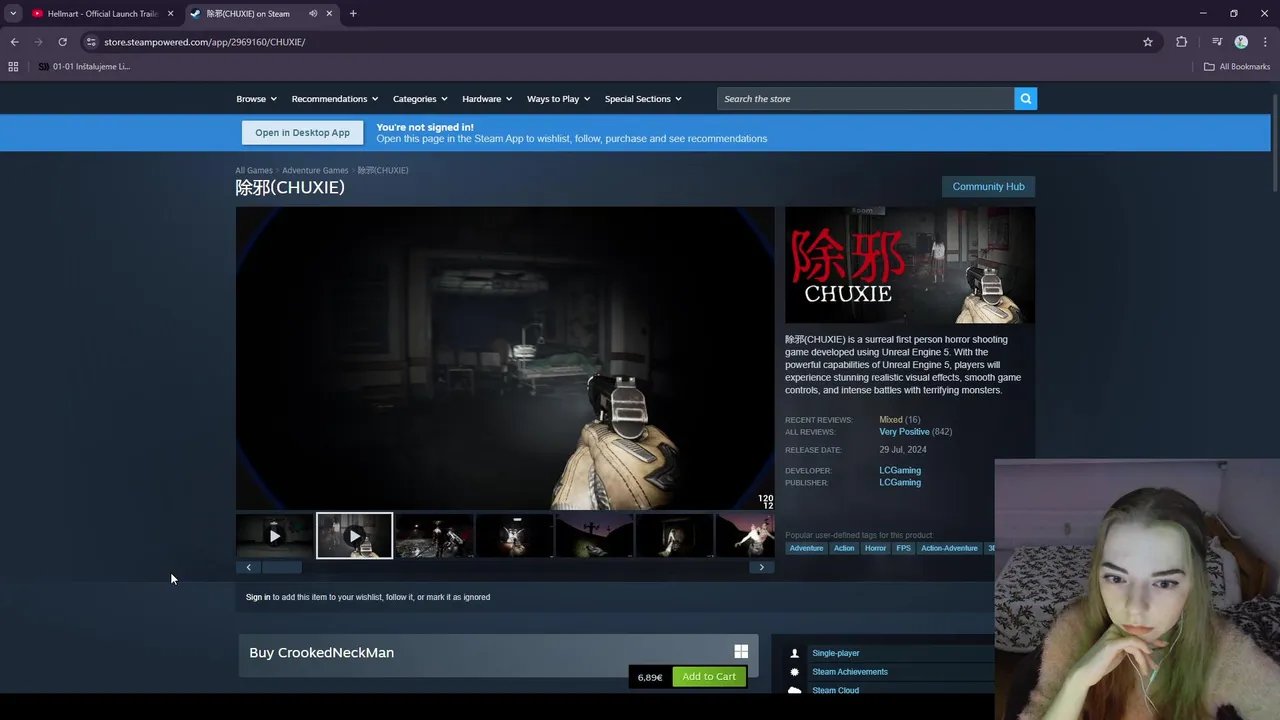
Task: Click the Sign in link
Action: (x=258, y=597)
